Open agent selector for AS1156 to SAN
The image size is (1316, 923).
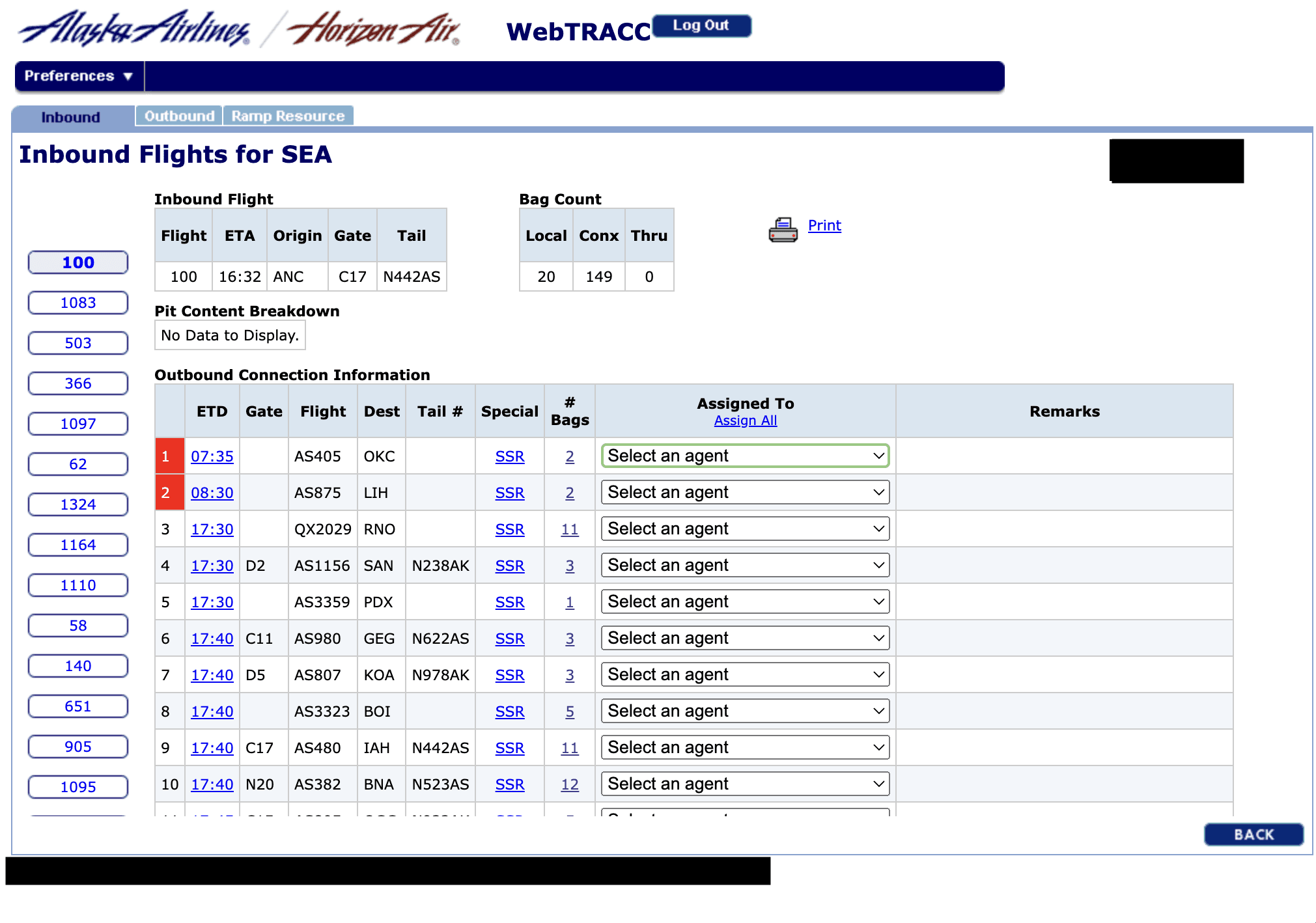744,566
